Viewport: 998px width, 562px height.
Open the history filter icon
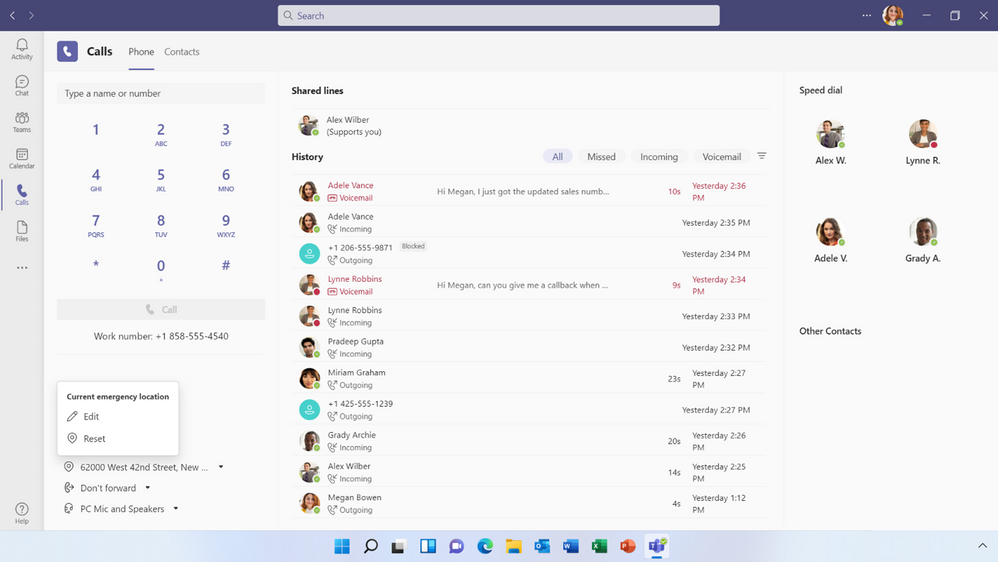[x=761, y=156]
